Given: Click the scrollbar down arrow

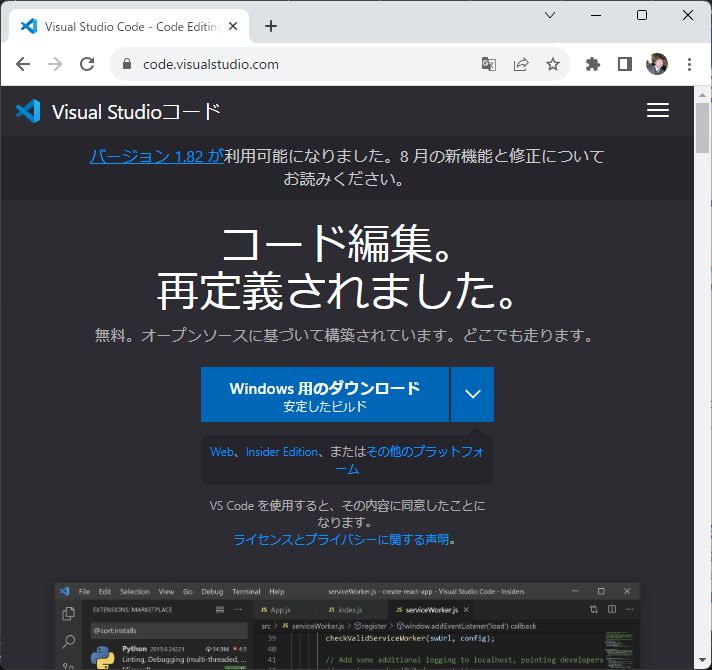Looking at the screenshot, I should coord(702,660).
